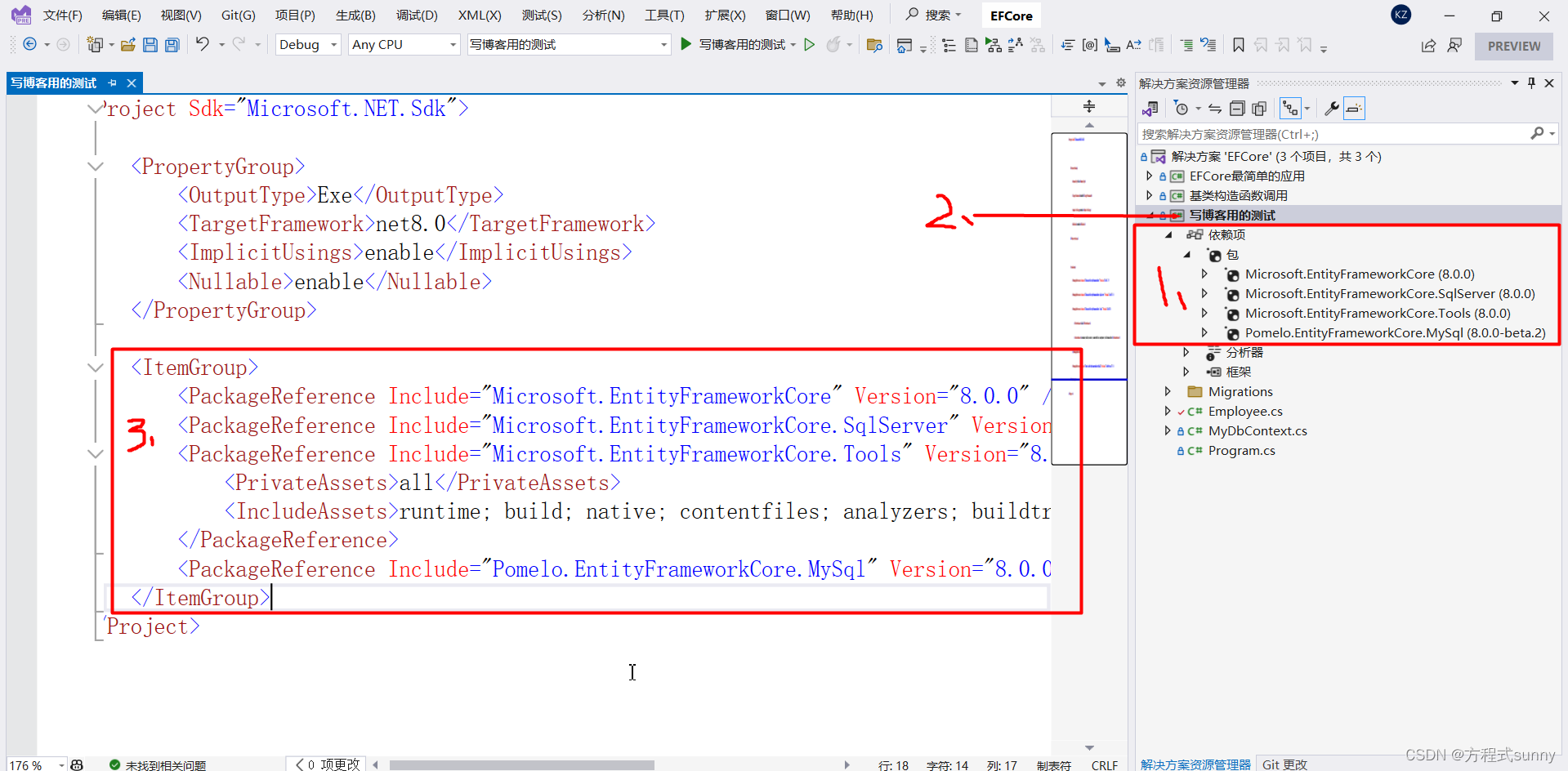
Task: Expand the Migrations folder
Action: [1168, 391]
